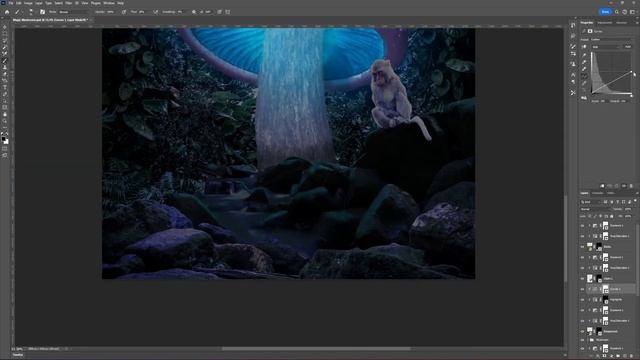
Task: Open the brush Mode dropdown in the options bar
Action: [x=73, y=12]
